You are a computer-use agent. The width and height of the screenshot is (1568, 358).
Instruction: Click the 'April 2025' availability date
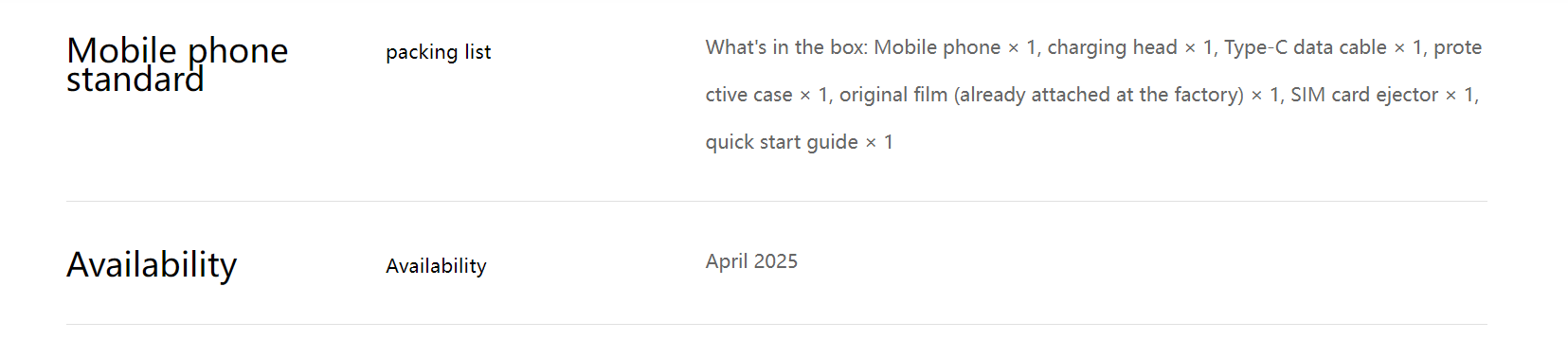coord(751,261)
